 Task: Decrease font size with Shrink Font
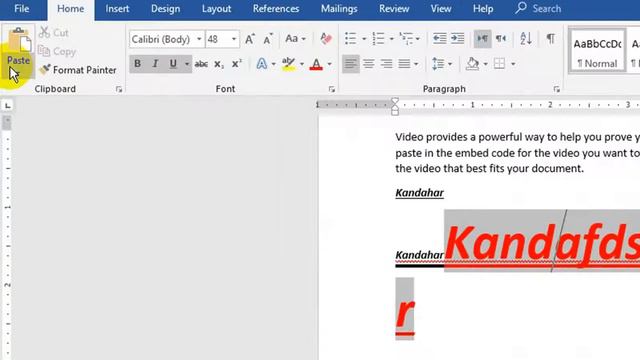[x=268, y=39]
